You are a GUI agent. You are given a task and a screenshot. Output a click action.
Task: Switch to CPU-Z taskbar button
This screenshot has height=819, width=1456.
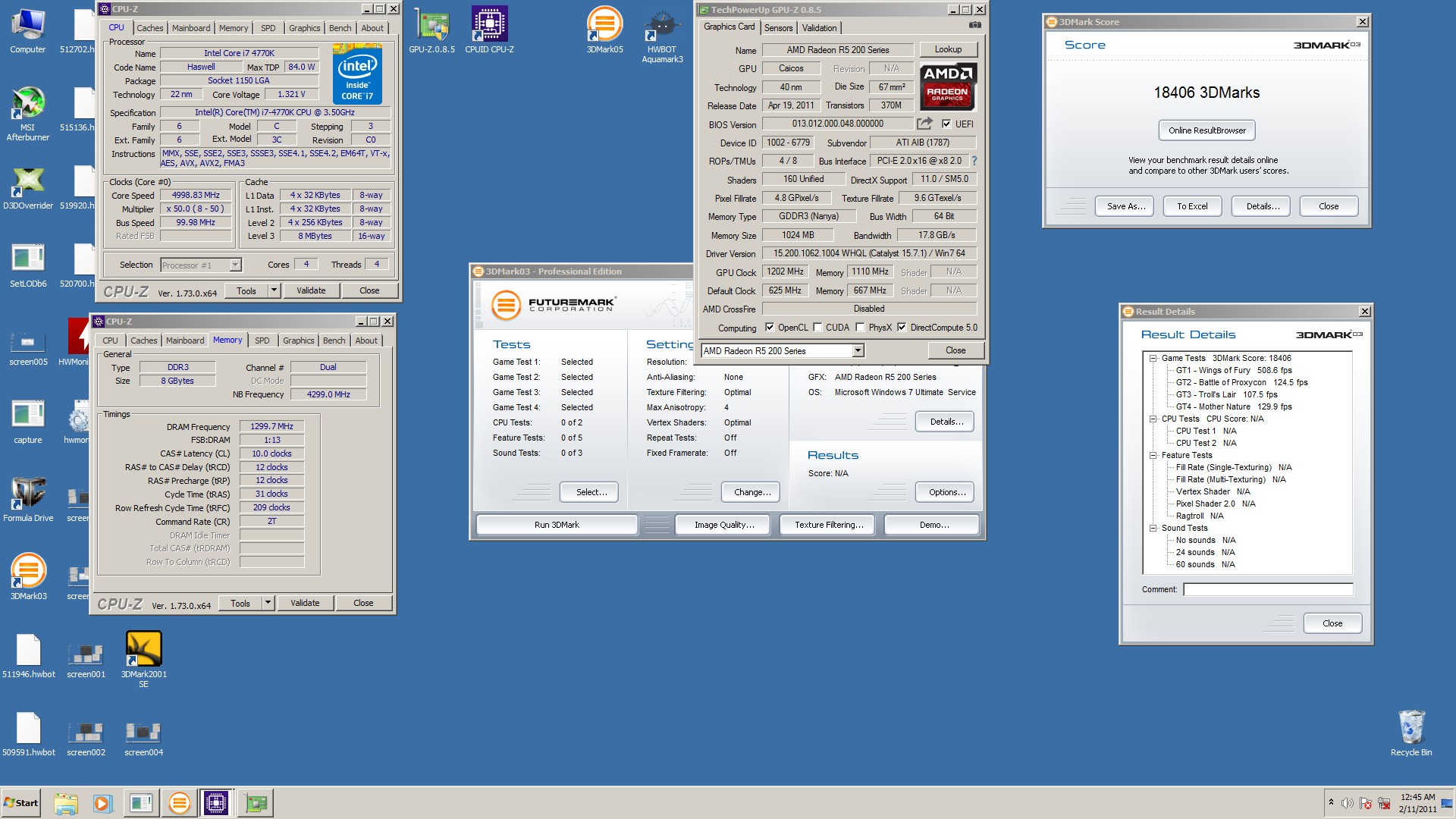[x=215, y=803]
